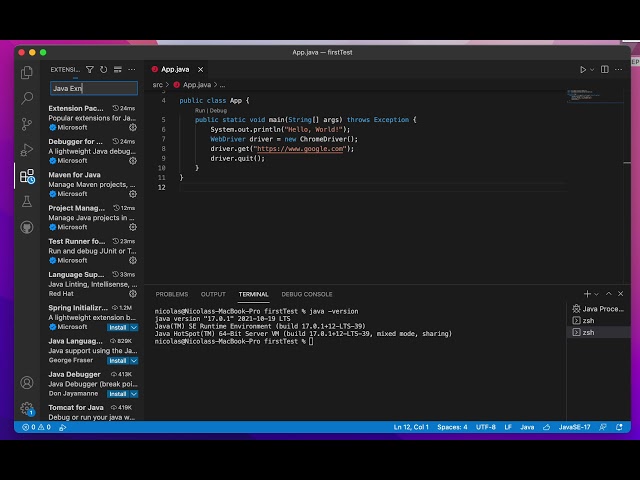Click src breadcrumb segment
Viewport: 640px width, 480px height.
tap(157, 85)
